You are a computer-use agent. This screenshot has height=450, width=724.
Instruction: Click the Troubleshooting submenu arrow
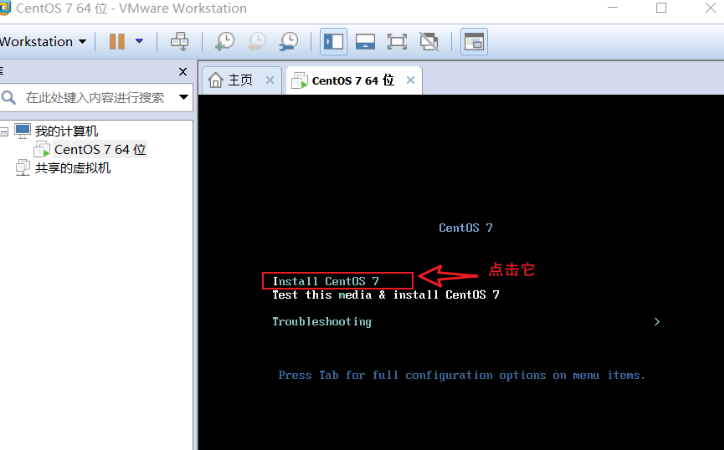[x=657, y=322]
